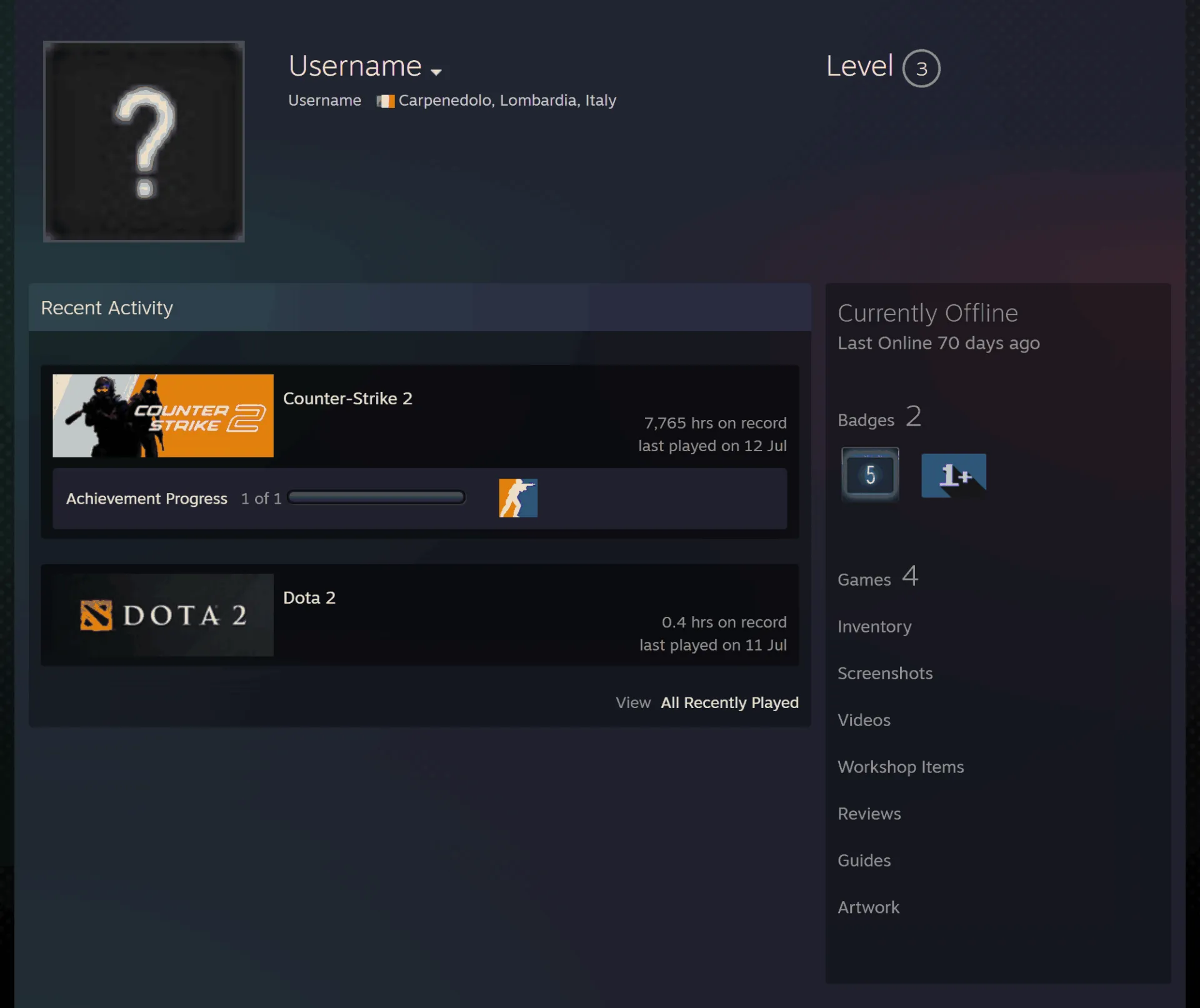Open the Counter-Strike 2 title link
The height and width of the screenshot is (1008, 1200).
coord(347,399)
